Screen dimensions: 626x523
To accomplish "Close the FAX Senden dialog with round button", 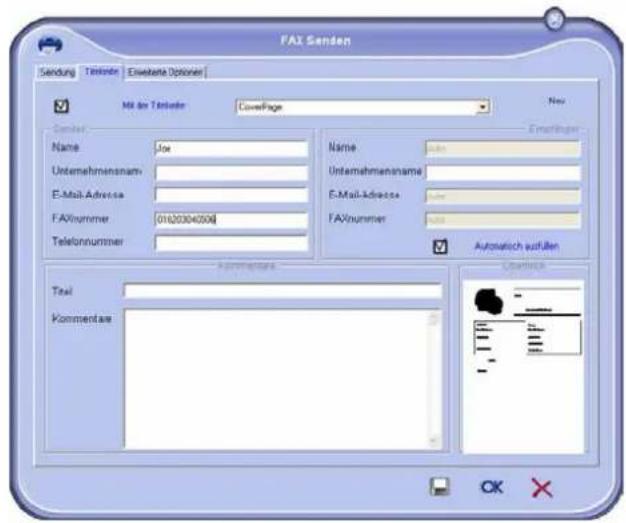I will (554, 20).
